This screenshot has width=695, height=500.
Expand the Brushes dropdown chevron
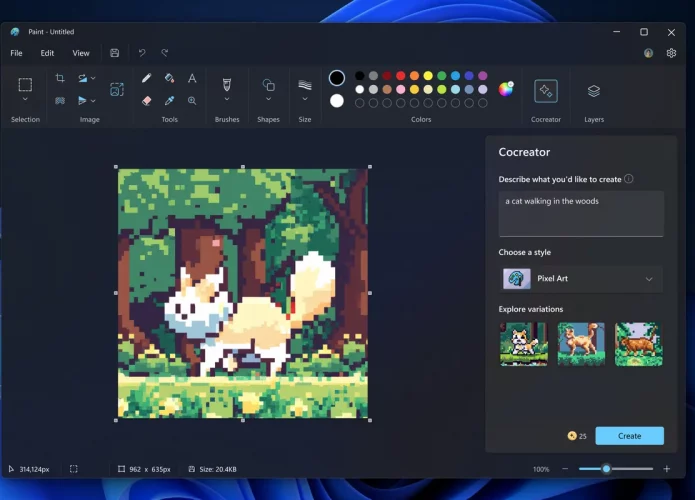tap(226, 99)
